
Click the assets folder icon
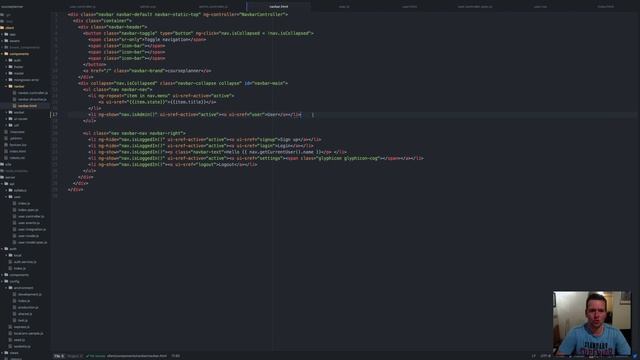tap(6, 41)
